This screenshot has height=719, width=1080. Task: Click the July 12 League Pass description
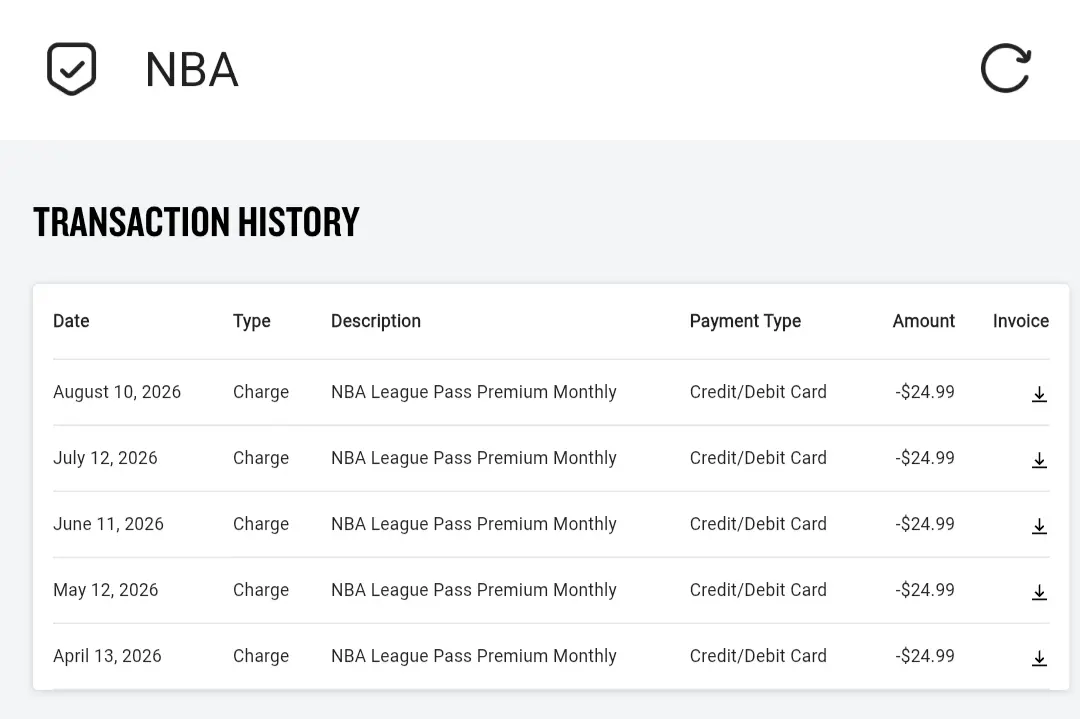474,459
